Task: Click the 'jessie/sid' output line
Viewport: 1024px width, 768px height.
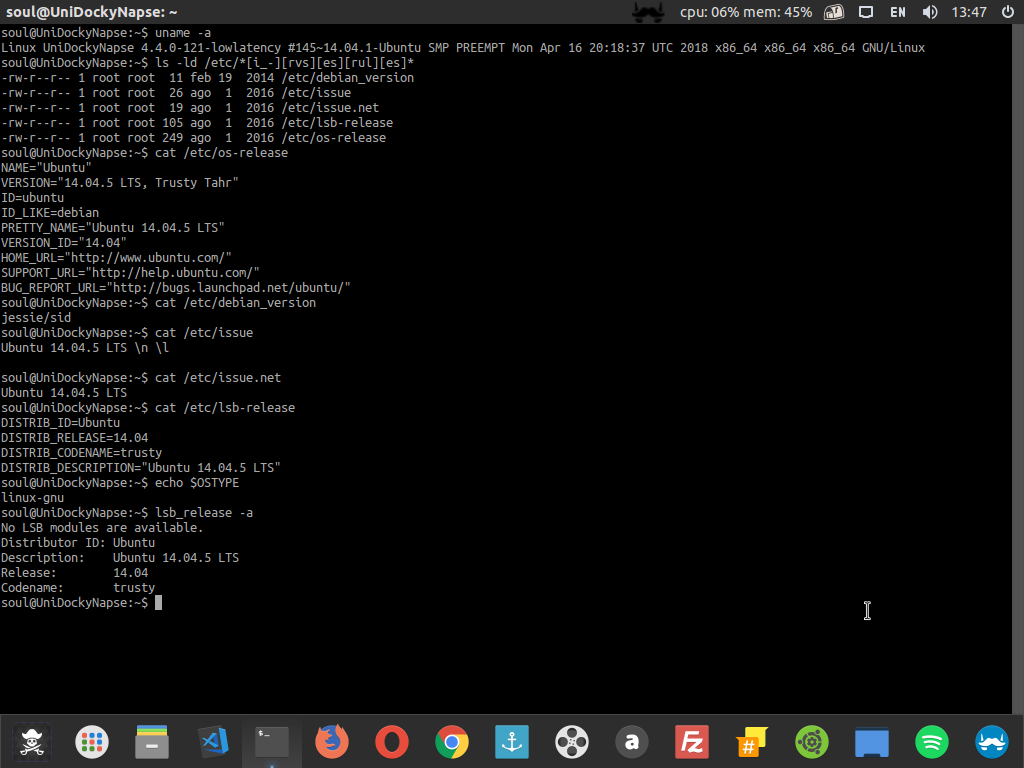Action: point(36,318)
